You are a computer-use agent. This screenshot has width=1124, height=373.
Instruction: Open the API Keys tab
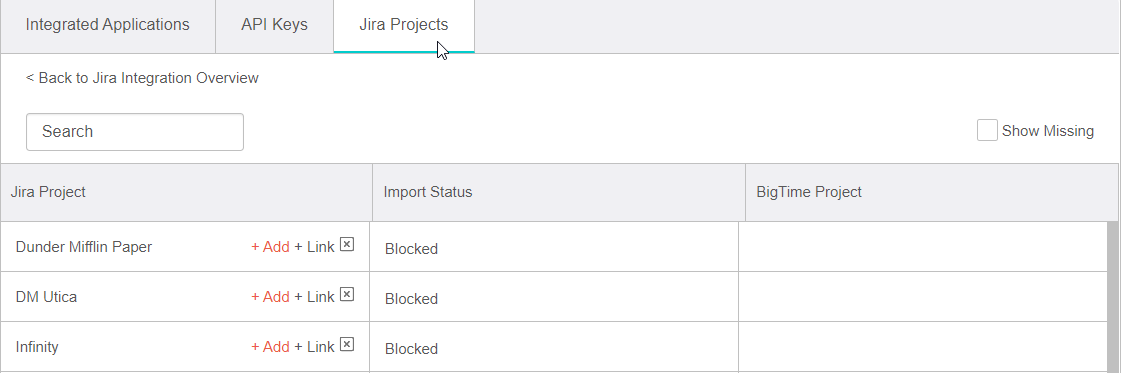[x=275, y=25]
